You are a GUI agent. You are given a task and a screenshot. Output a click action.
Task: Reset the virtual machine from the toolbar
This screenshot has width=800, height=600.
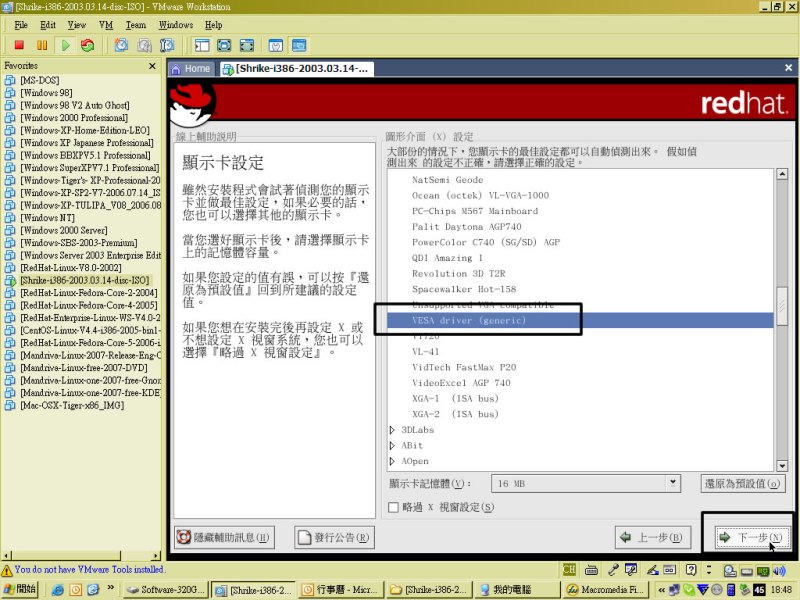[x=88, y=45]
